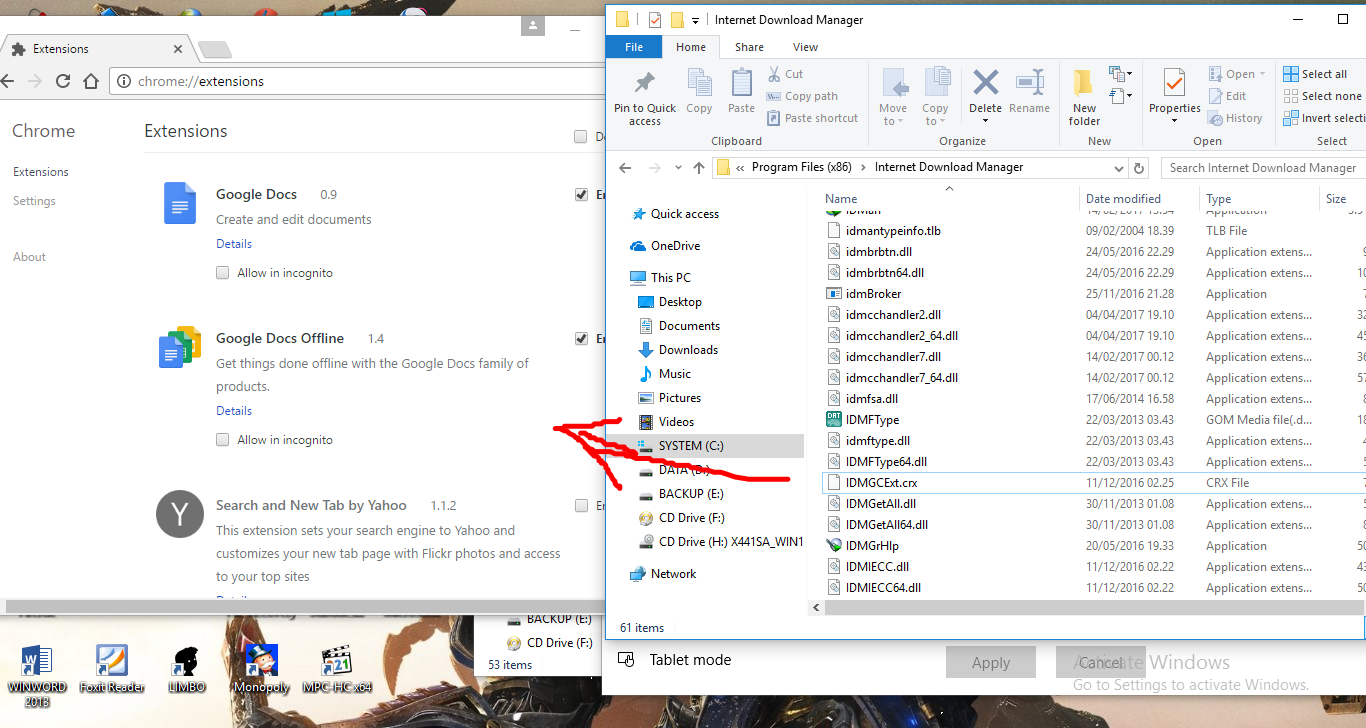The image size is (1366, 728).
Task: Open About in Chrome sidebar
Action: click(29, 257)
